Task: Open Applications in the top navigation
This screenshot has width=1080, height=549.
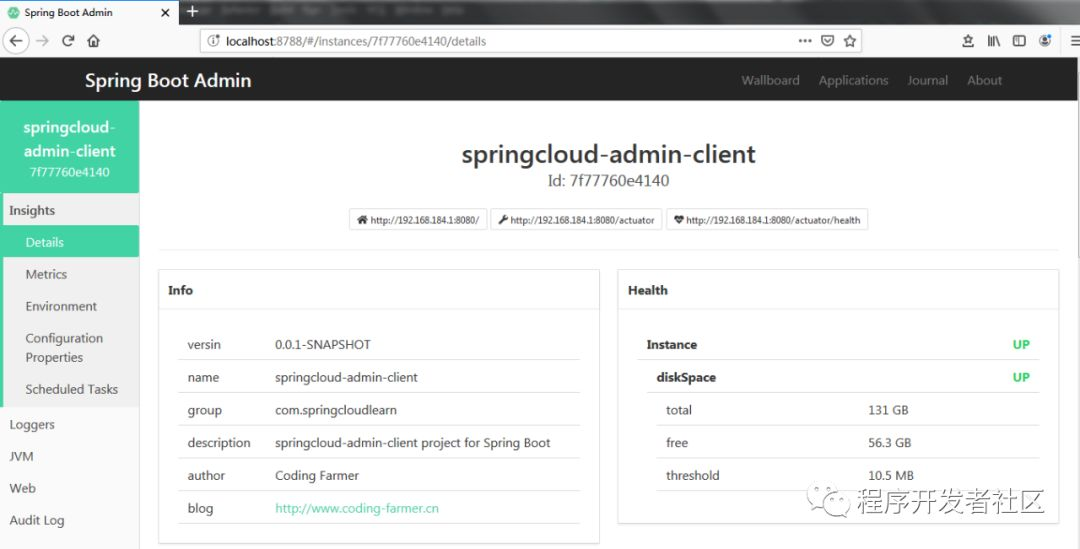Action: [853, 80]
